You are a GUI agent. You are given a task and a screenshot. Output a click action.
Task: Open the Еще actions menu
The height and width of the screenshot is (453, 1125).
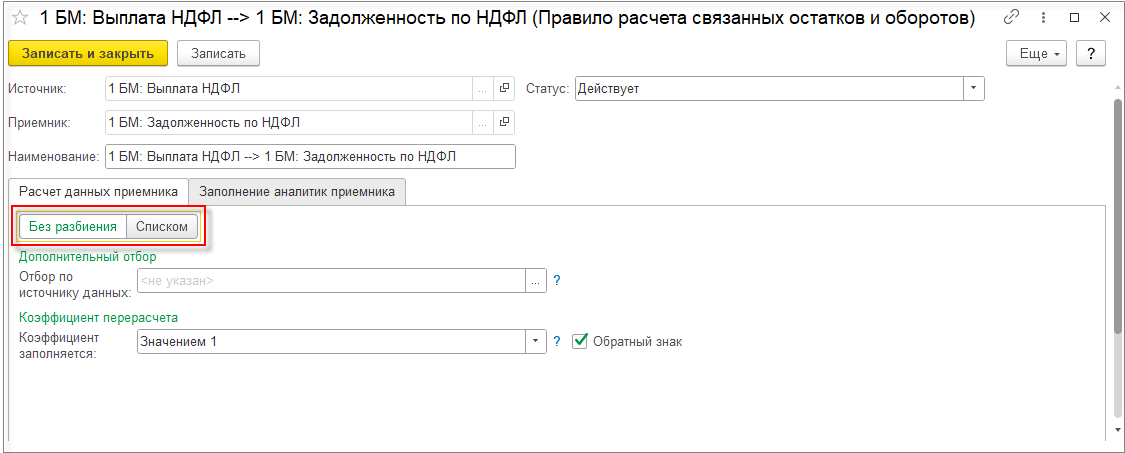[x=1038, y=54]
